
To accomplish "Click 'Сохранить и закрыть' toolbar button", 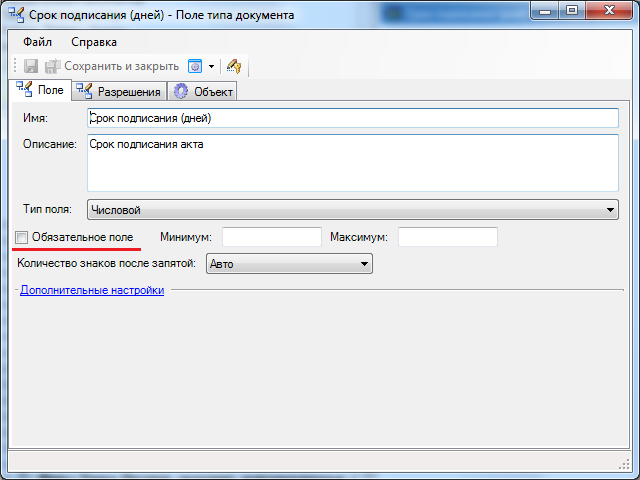I will pyautogui.click(x=112, y=66).
